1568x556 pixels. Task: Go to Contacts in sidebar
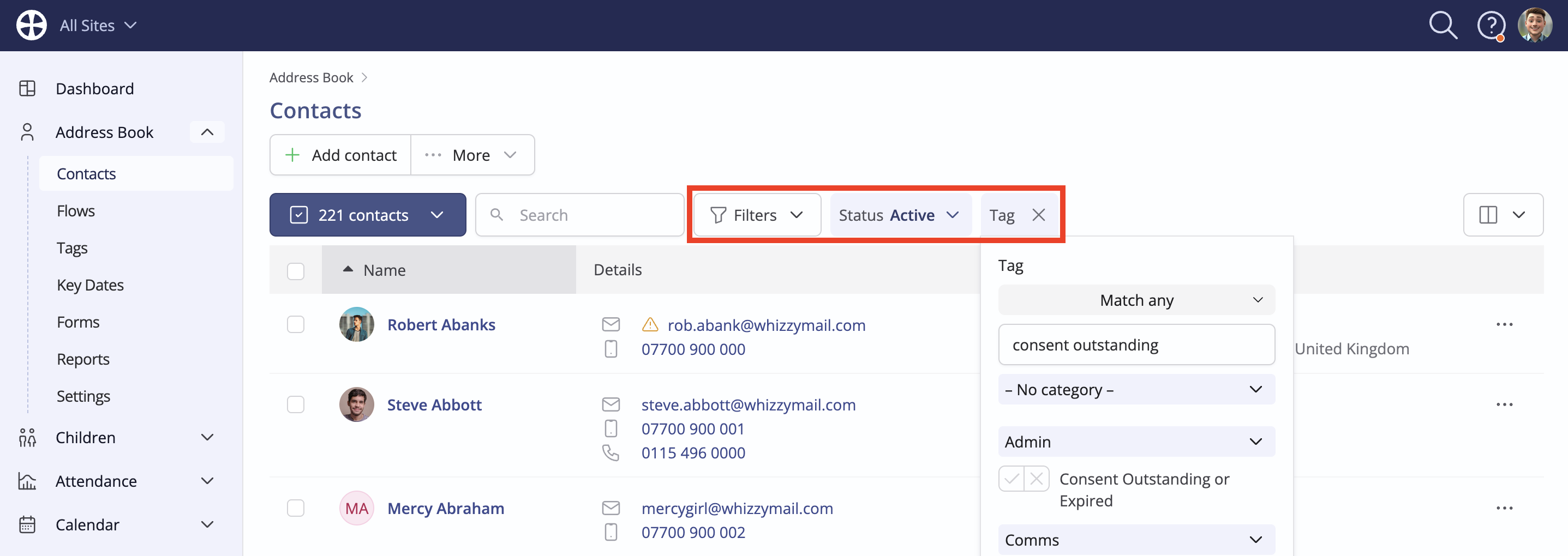[x=136, y=173]
